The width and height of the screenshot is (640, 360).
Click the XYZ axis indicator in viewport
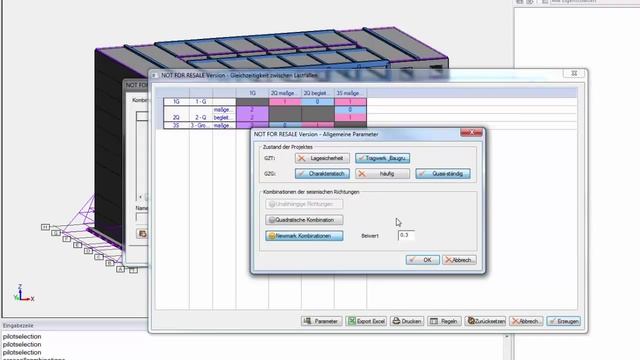click(23, 294)
